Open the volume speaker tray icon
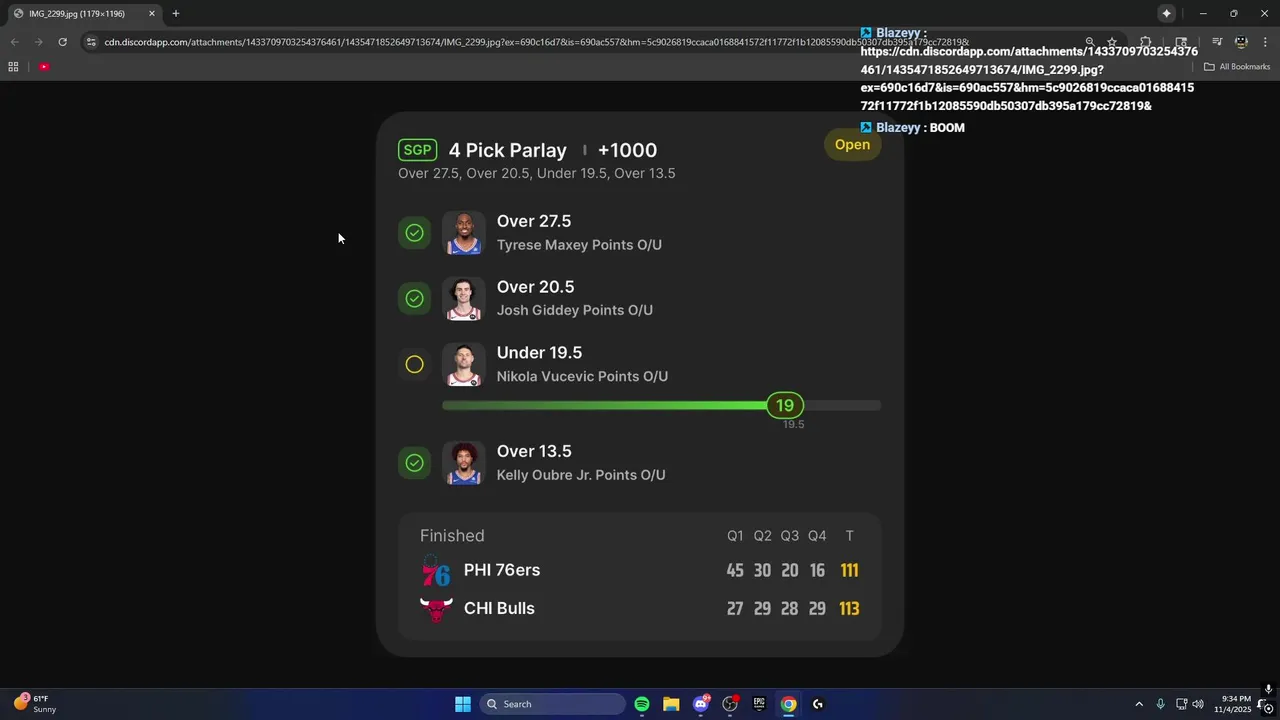Image resolution: width=1280 pixels, height=720 pixels. pyautogui.click(x=1198, y=704)
